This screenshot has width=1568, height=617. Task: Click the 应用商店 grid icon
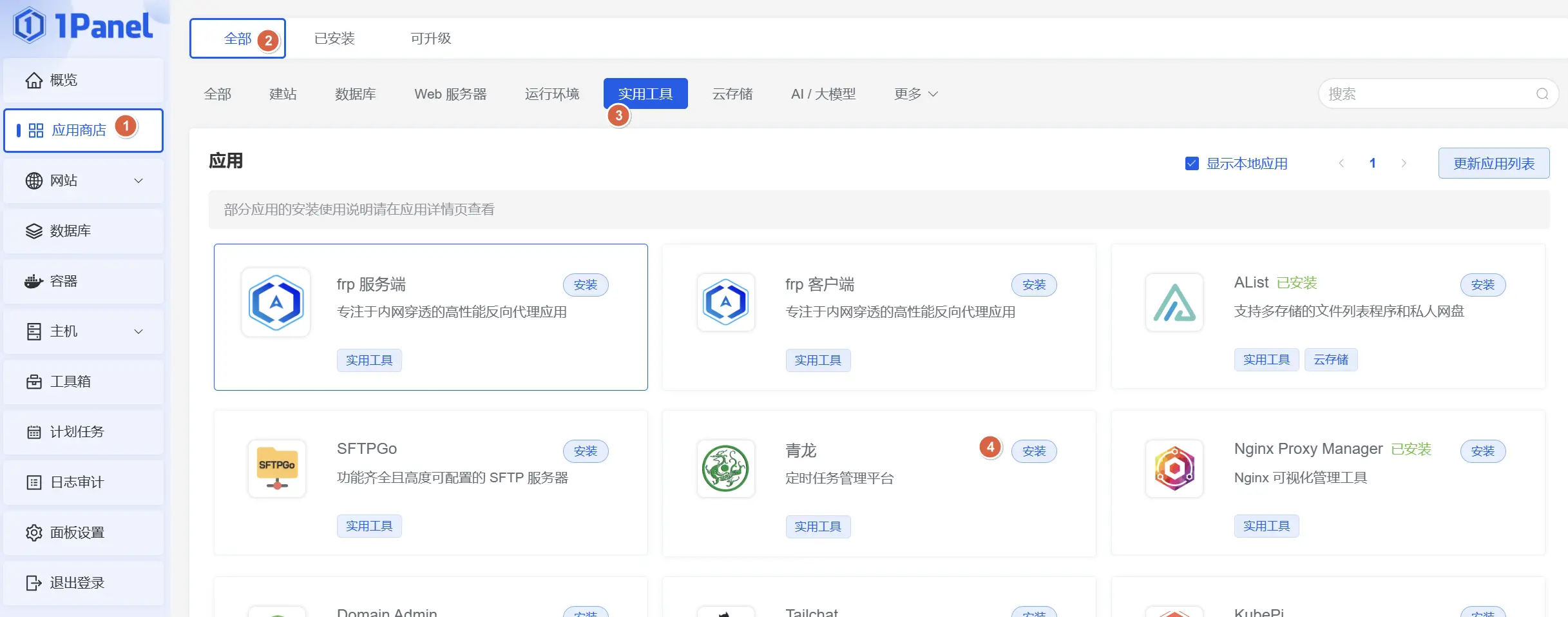(x=36, y=130)
